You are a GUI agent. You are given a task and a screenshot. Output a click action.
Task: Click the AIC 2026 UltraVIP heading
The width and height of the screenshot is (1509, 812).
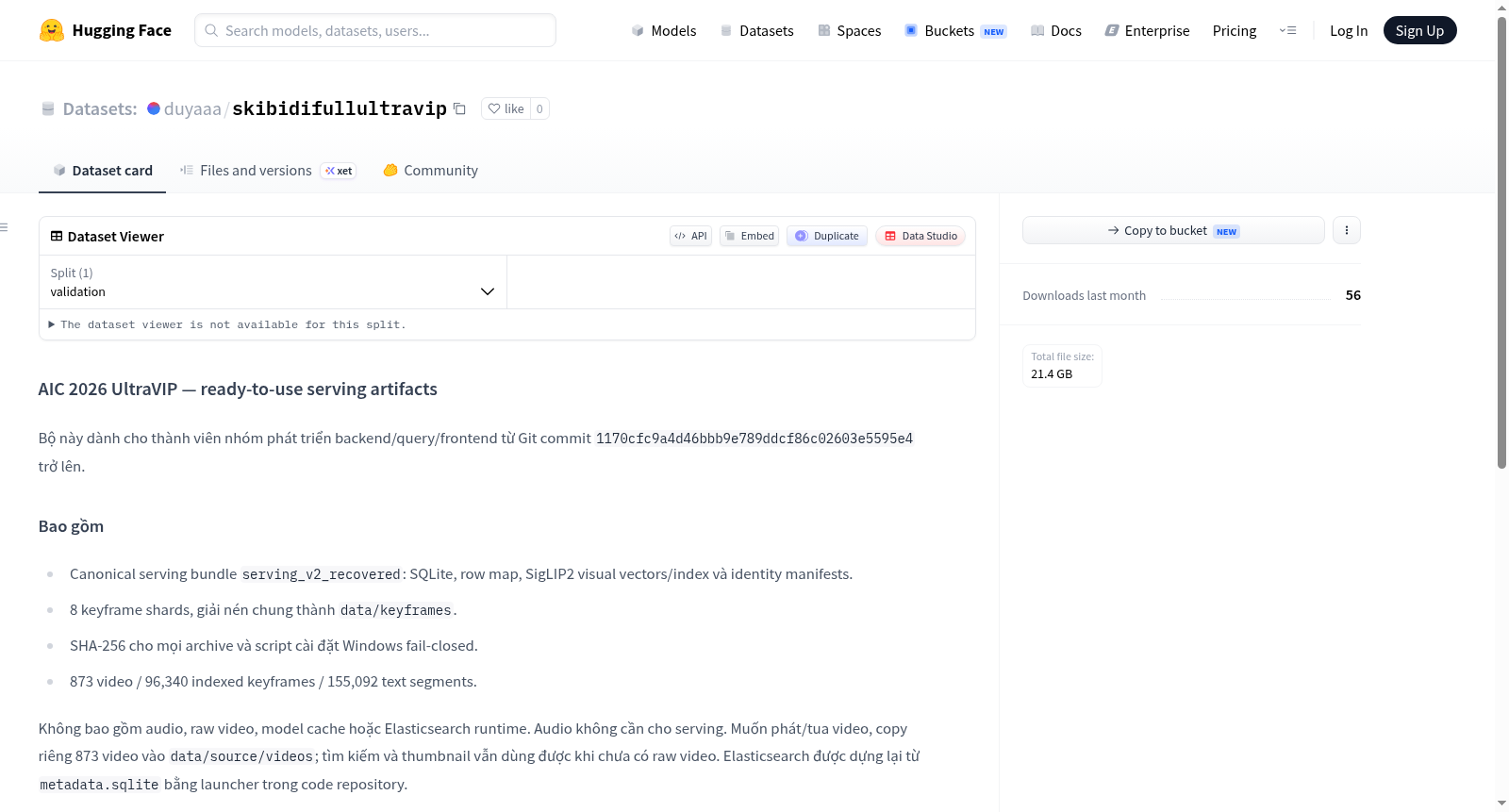(238, 389)
